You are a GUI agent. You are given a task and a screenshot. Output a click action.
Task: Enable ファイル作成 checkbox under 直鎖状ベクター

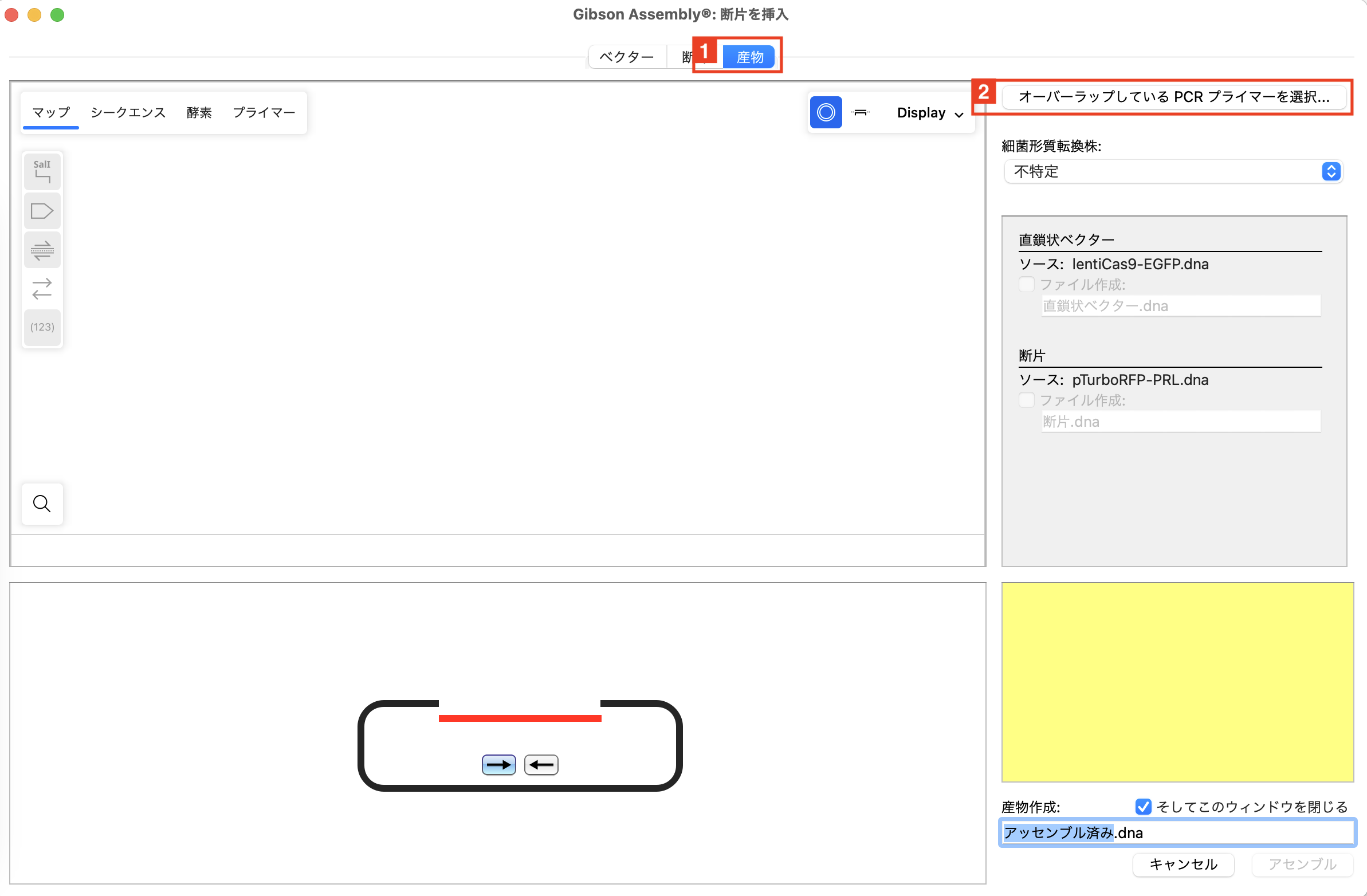coord(1027,284)
